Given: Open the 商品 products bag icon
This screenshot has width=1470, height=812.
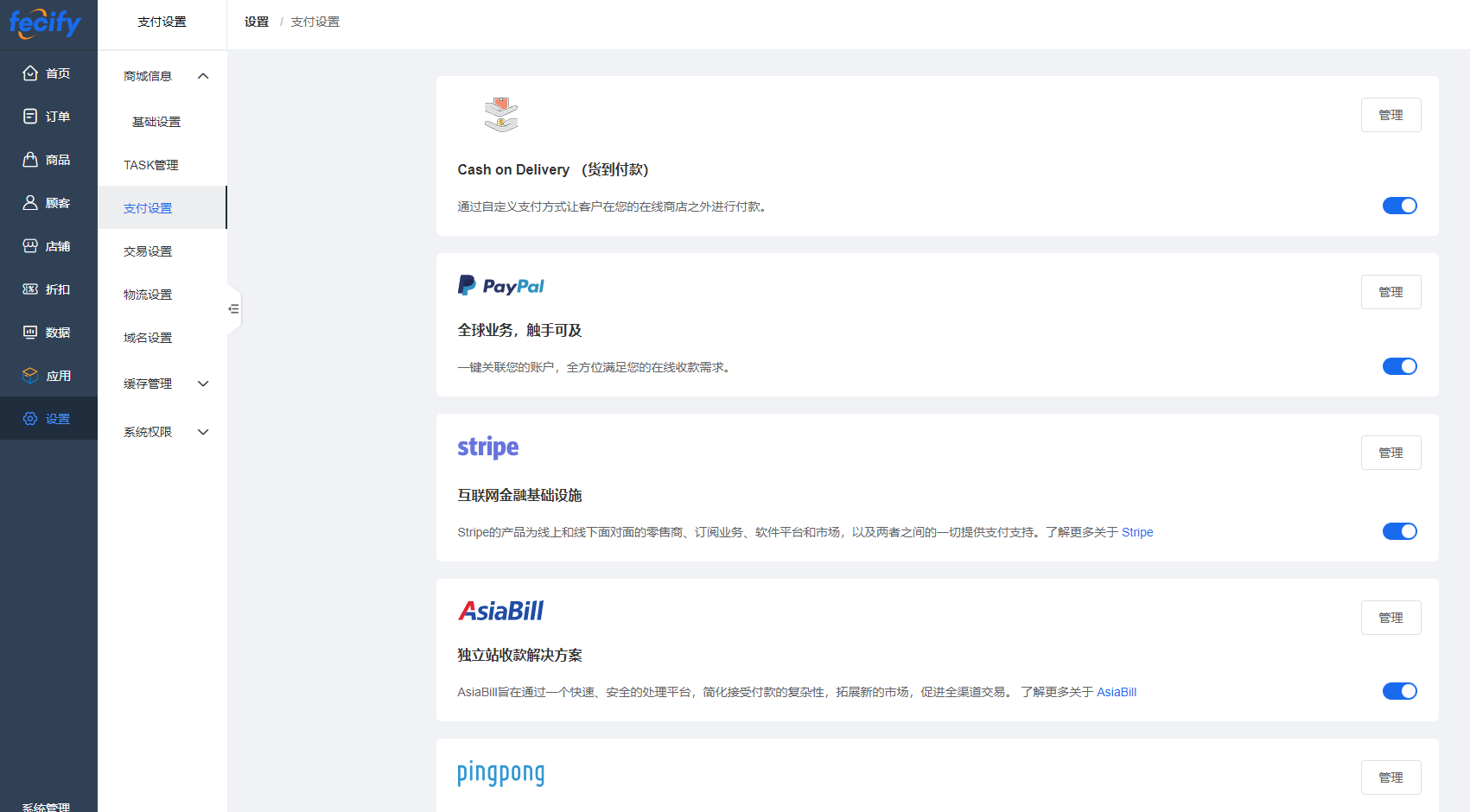Looking at the screenshot, I should click(x=30, y=160).
